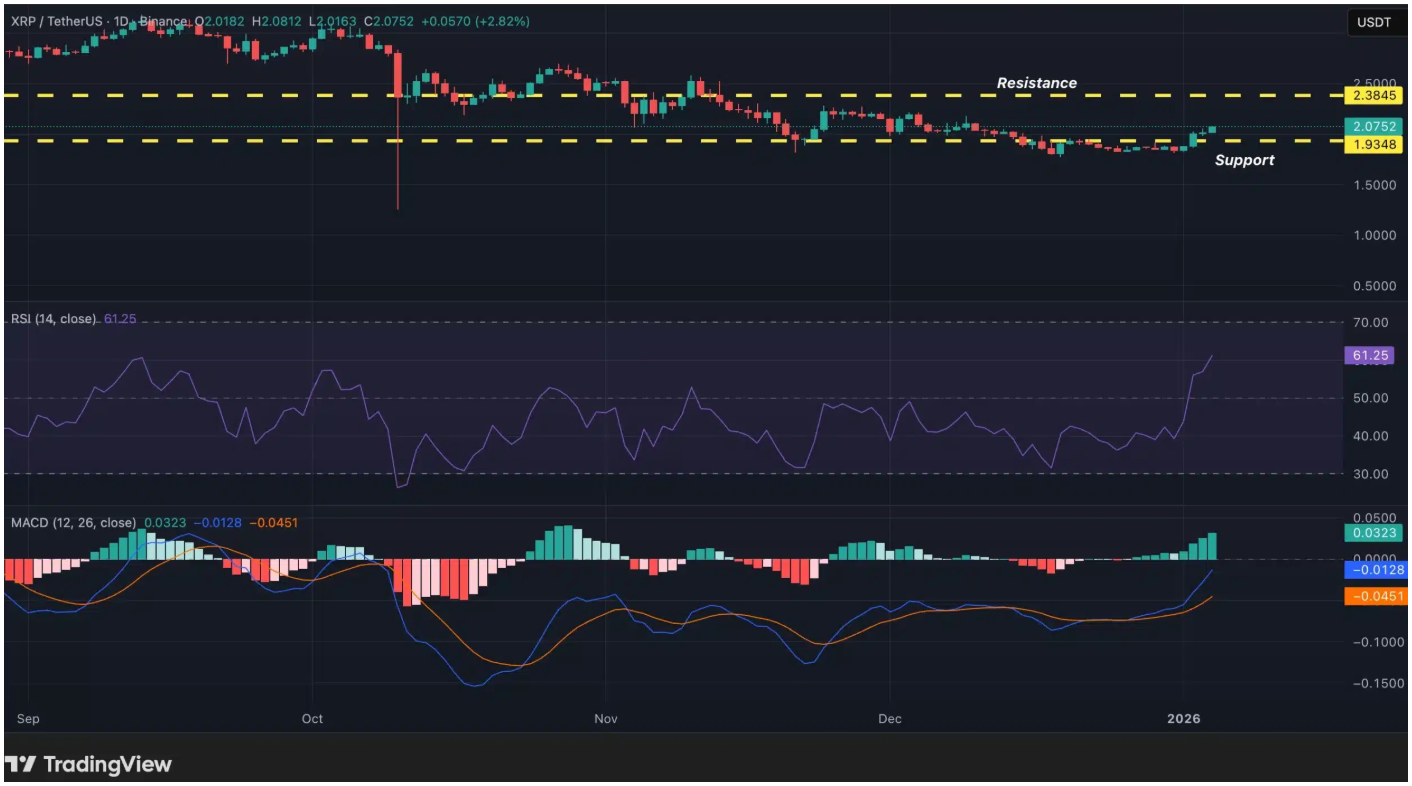Viewport: 1412px width, 786px height.
Task: Click the Oct label on time axis
Action: (313, 718)
